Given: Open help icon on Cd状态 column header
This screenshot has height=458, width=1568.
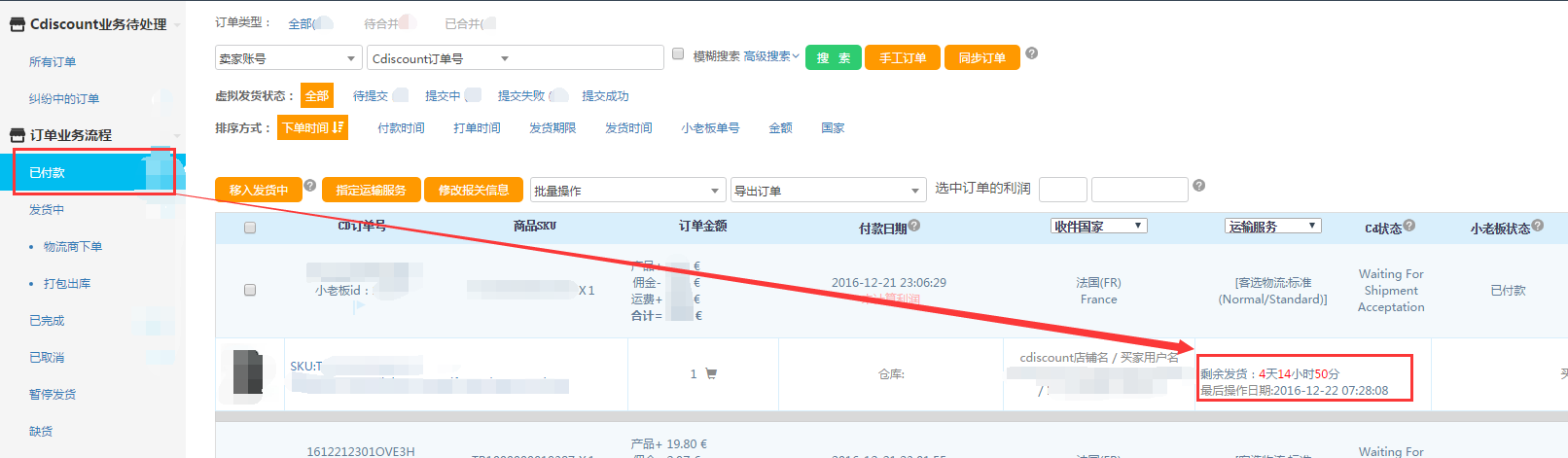Looking at the screenshot, I should 1408,225.
